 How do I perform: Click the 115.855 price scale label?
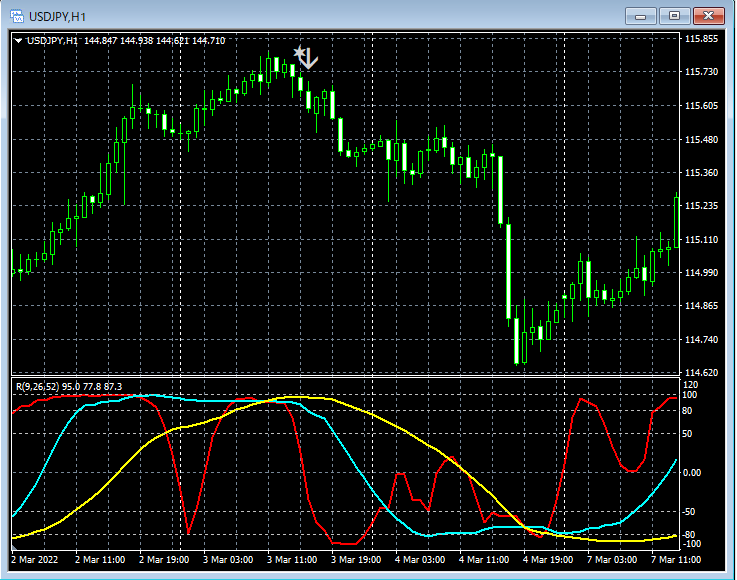click(701, 39)
